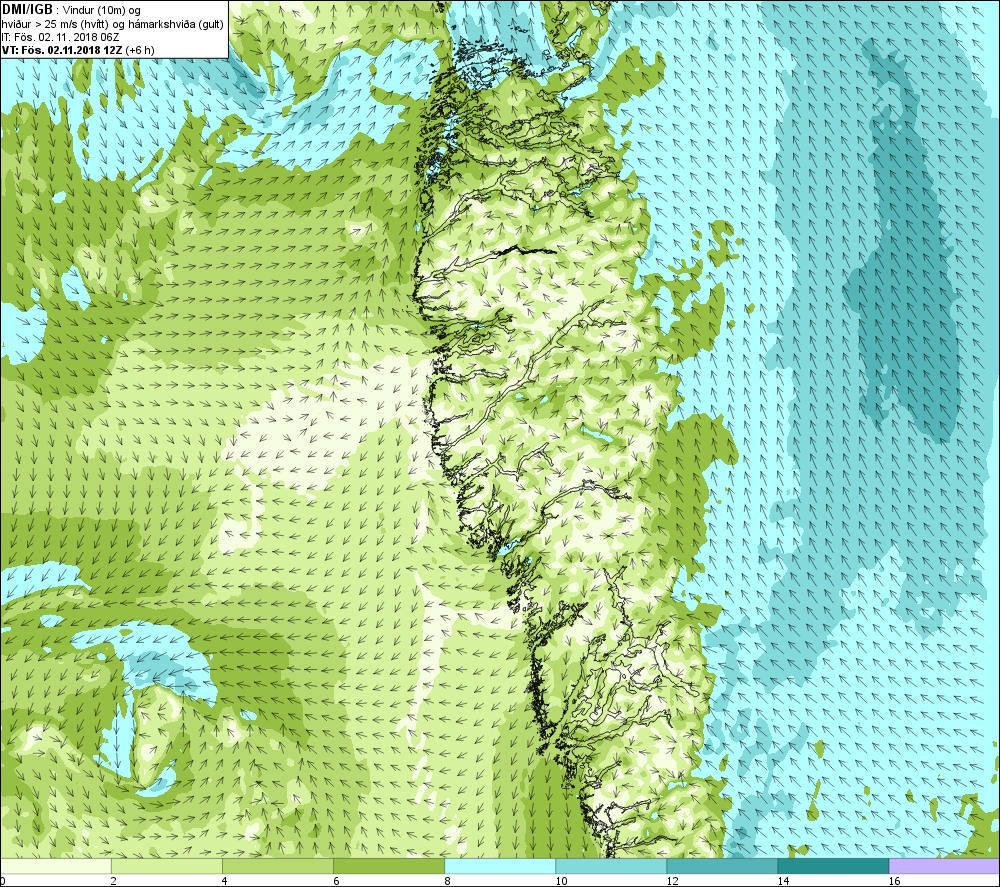1000x887 pixels.
Task: Click the scale label '12'
Action: (x=672, y=881)
